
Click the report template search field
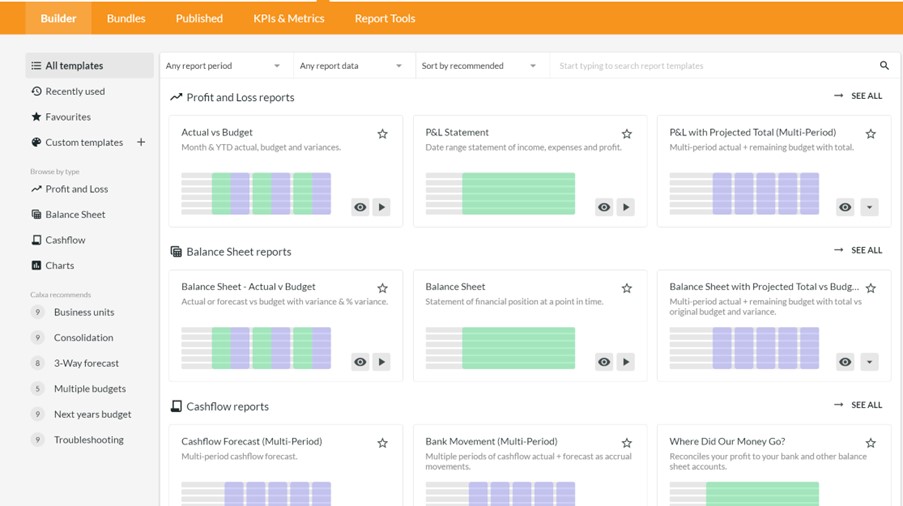[x=714, y=66]
